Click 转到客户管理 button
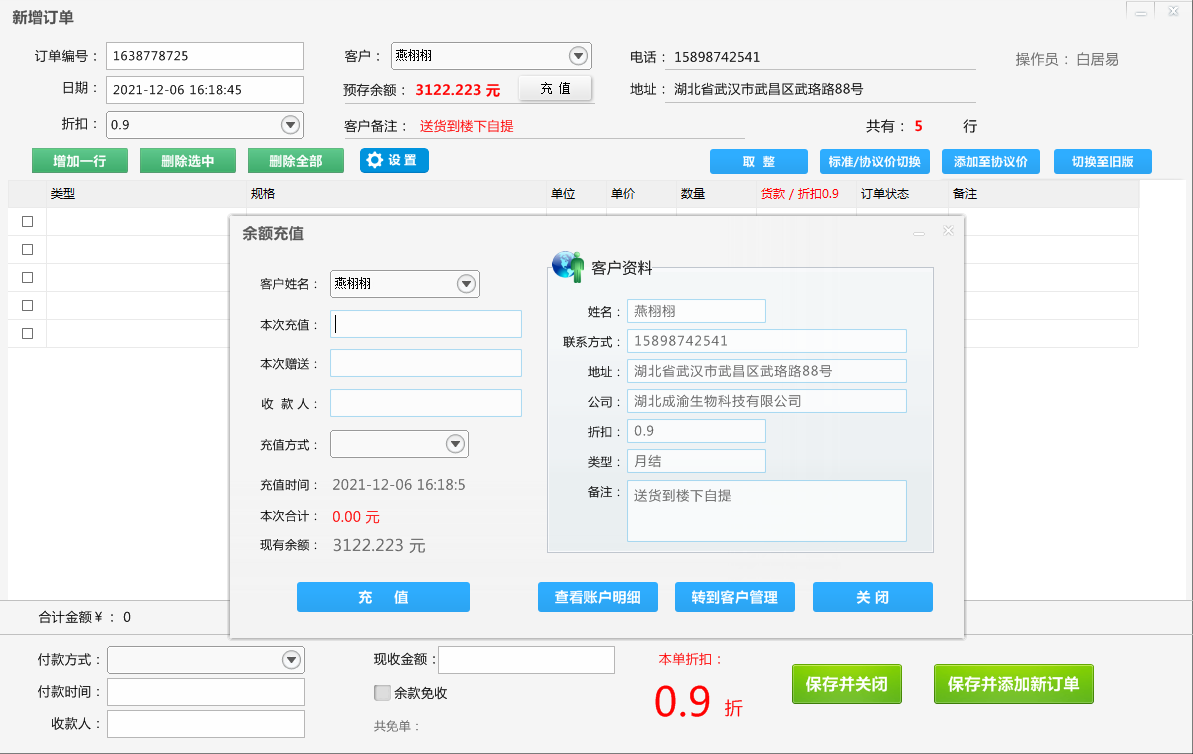Viewport: 1193px width, 754px height. click(734, 597)
